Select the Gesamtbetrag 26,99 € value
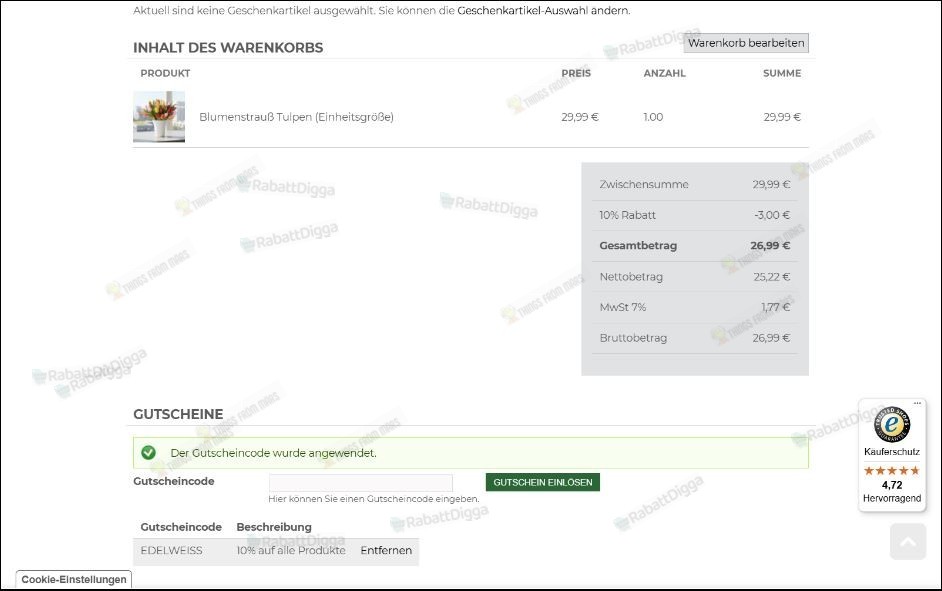The width and height of the screenshot is (942, 591). (x=770, y=246)
